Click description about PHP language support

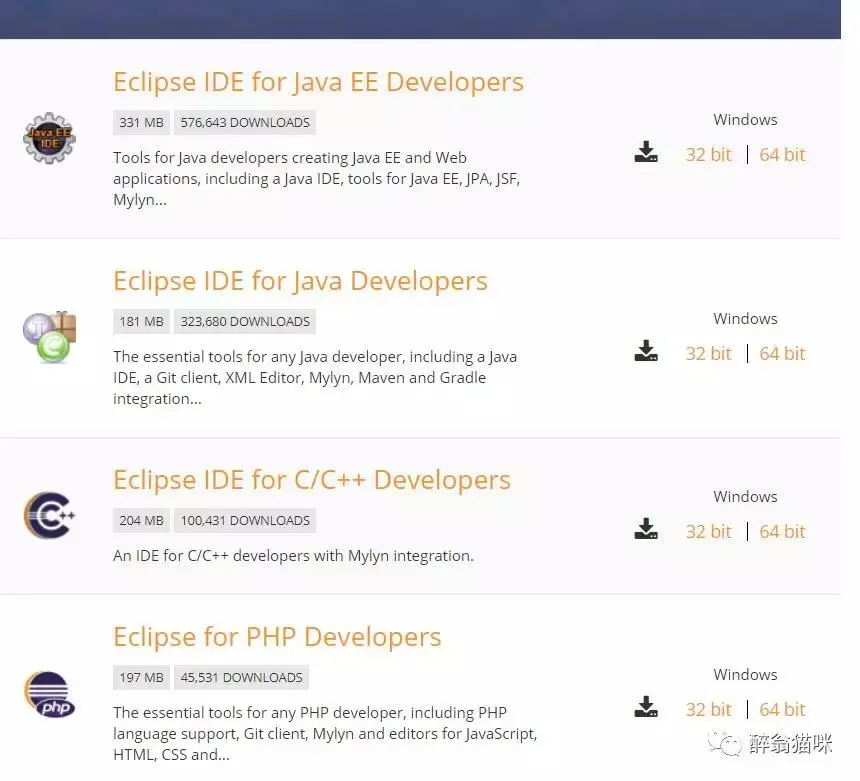click(325, 733)
